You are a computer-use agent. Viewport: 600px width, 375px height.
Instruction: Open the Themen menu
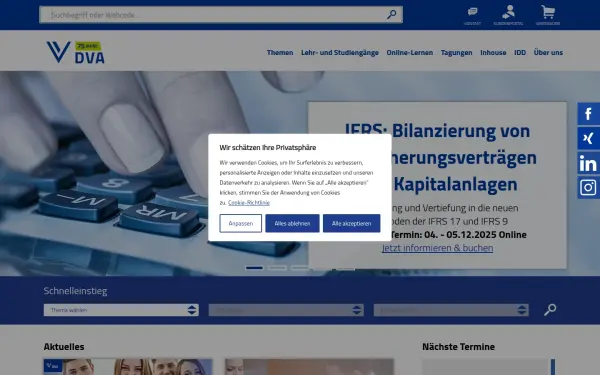280,52
